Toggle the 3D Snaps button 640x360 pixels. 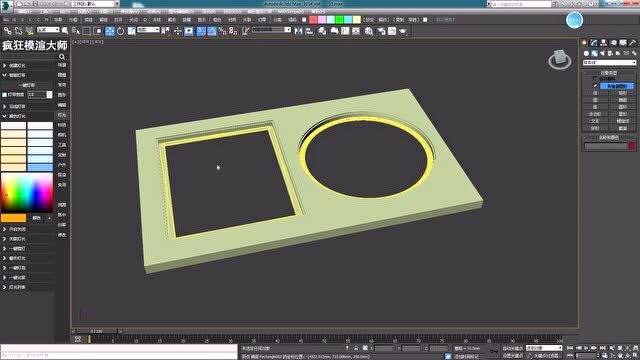pyautogui.click(x=201, y=31)
